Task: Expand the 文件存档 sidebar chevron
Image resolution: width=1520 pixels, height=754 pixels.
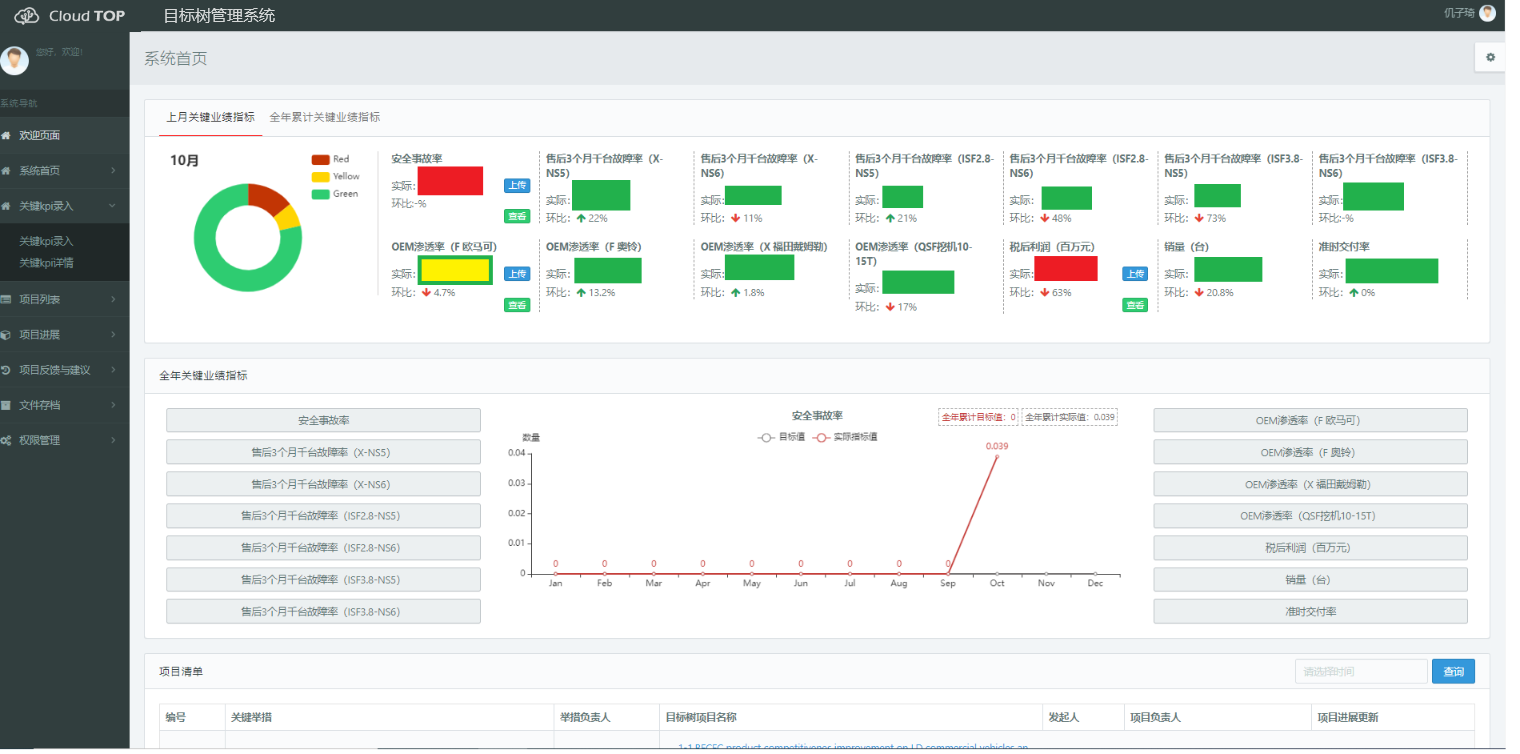Action: tap(113, 405)
